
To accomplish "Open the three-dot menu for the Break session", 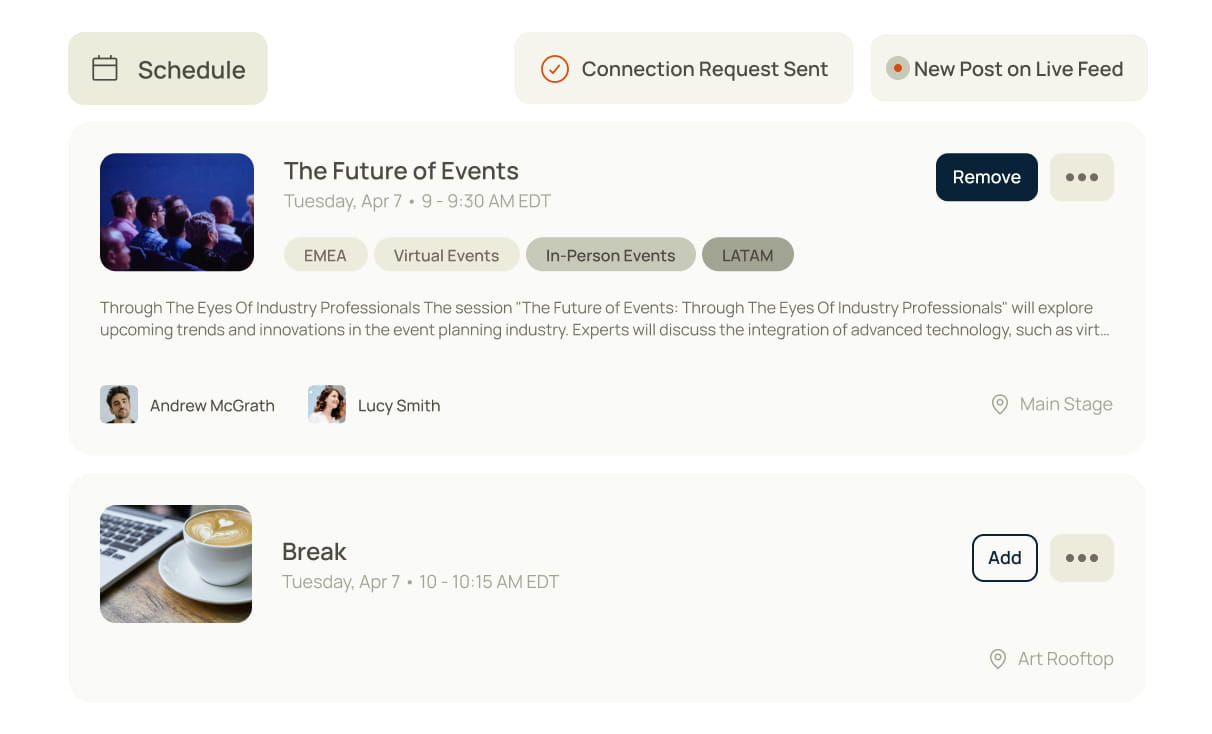I will (1081, 558).
